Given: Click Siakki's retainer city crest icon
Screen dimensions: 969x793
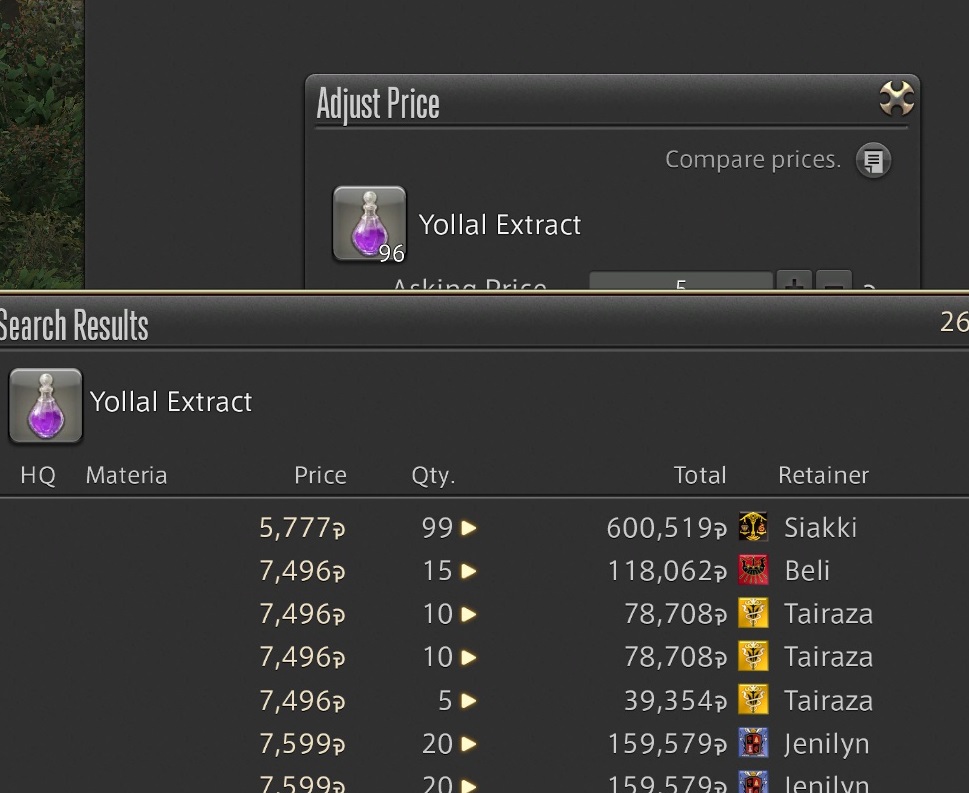Looking at the screenshot, I should pyautogui.click(x=753, y=527).
